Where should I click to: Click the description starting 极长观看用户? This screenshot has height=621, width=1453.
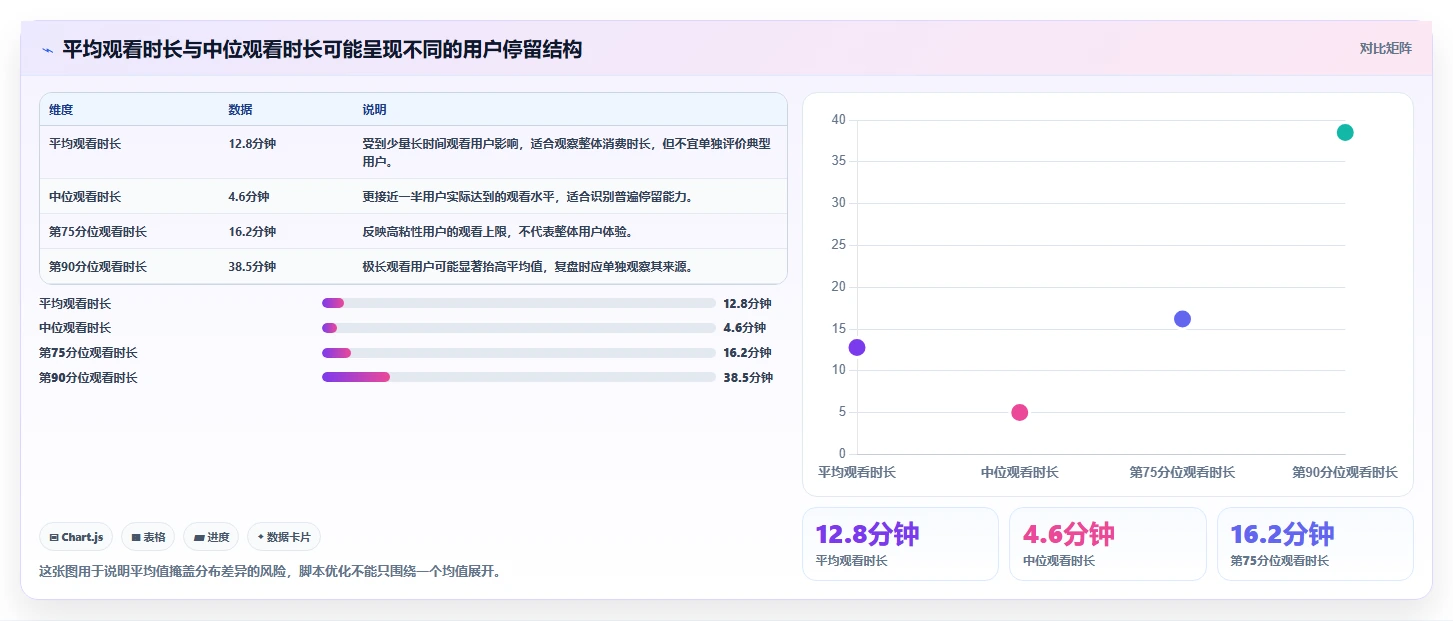[x=528, y=267]
